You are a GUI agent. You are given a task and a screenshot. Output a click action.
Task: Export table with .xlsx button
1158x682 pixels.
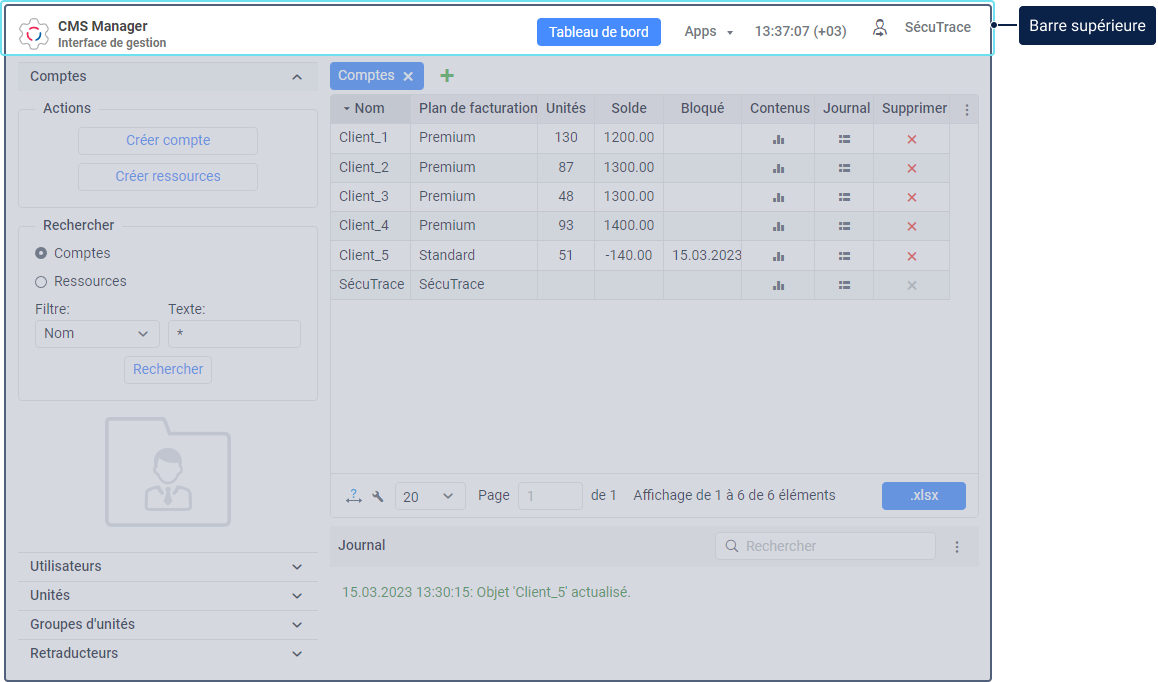923,496
